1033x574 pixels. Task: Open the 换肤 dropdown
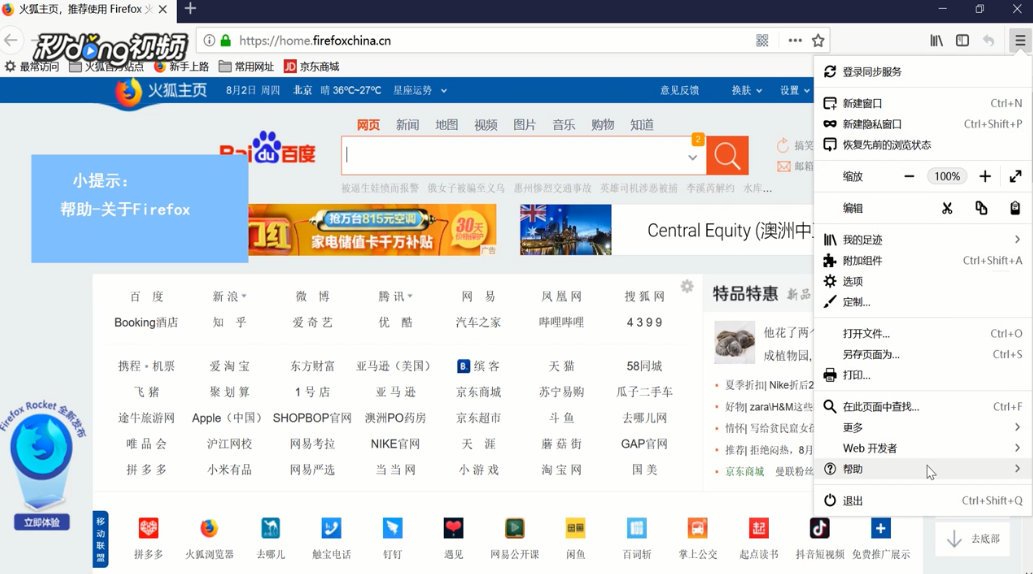pos(746,90)
